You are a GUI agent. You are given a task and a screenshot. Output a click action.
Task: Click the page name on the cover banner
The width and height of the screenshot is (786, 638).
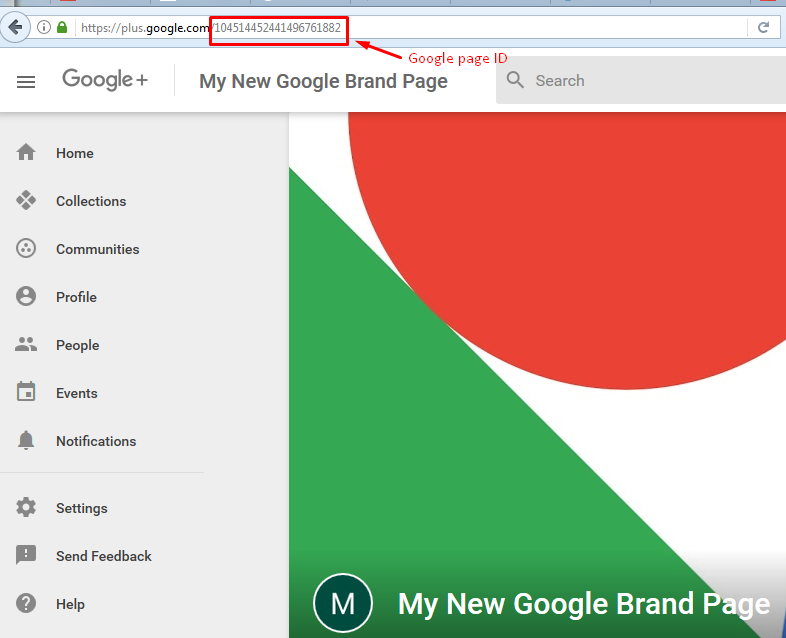584,604
